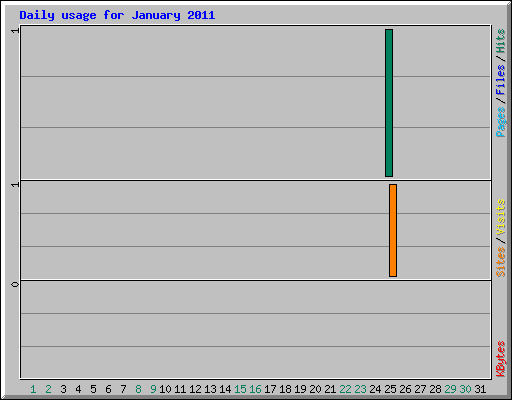Click day label '9' on the x-axis
This screenshot has width=512, height=400.
[153, 389]
